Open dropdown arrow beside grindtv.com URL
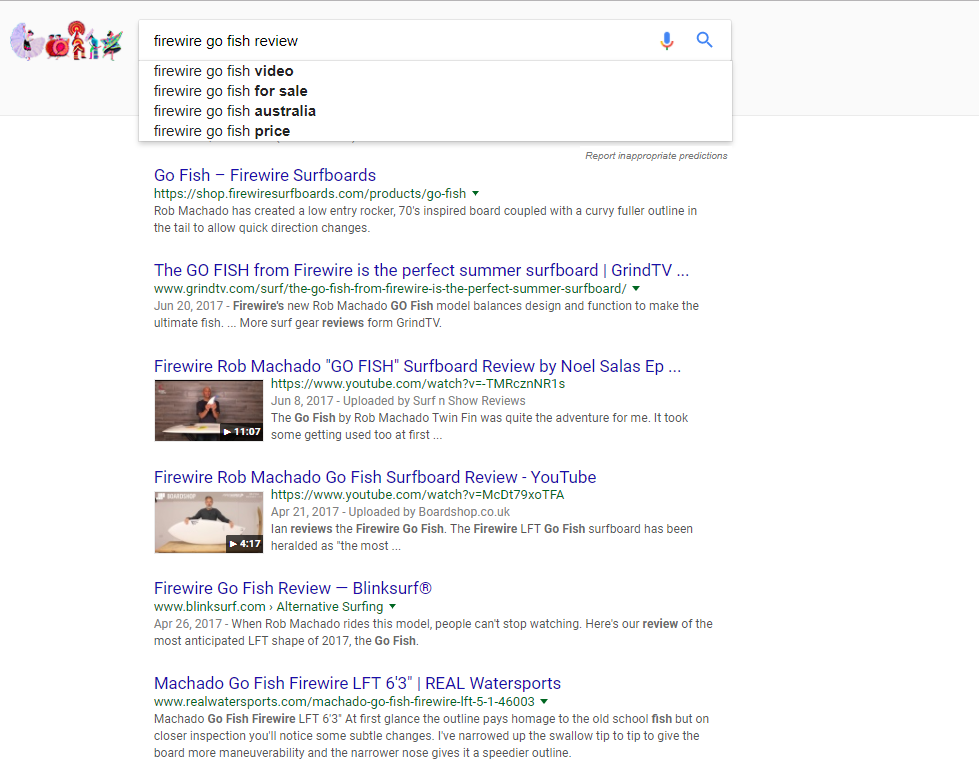This screenshot has width=979, height=783. coord(636,288)
